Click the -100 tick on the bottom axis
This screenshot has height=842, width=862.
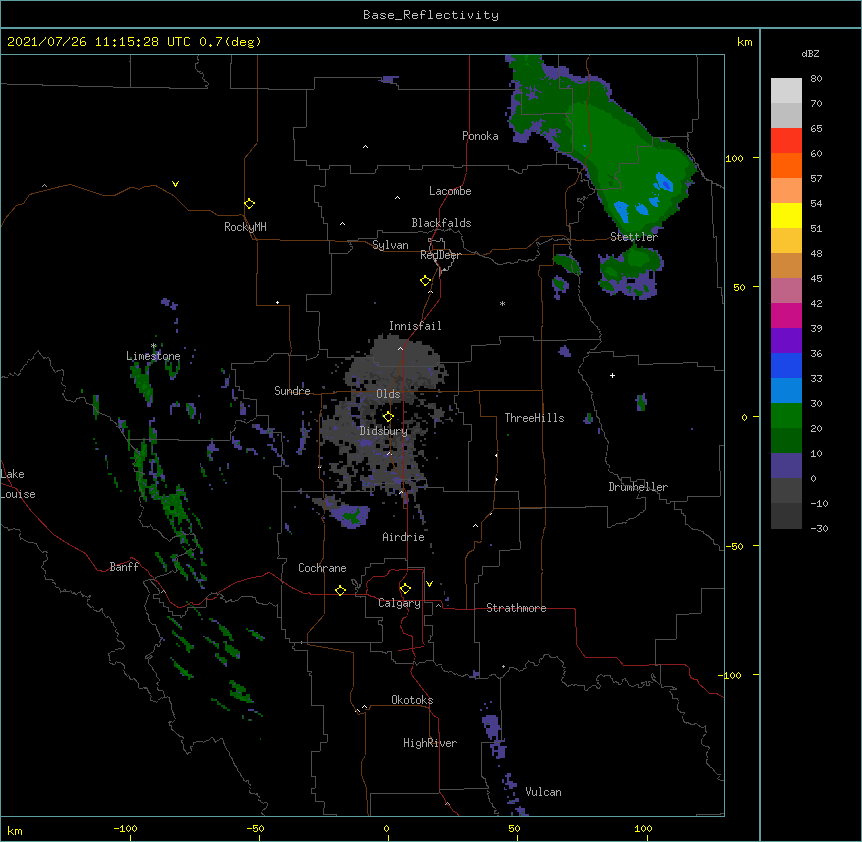pyautogui.click(x=125, y=828)
